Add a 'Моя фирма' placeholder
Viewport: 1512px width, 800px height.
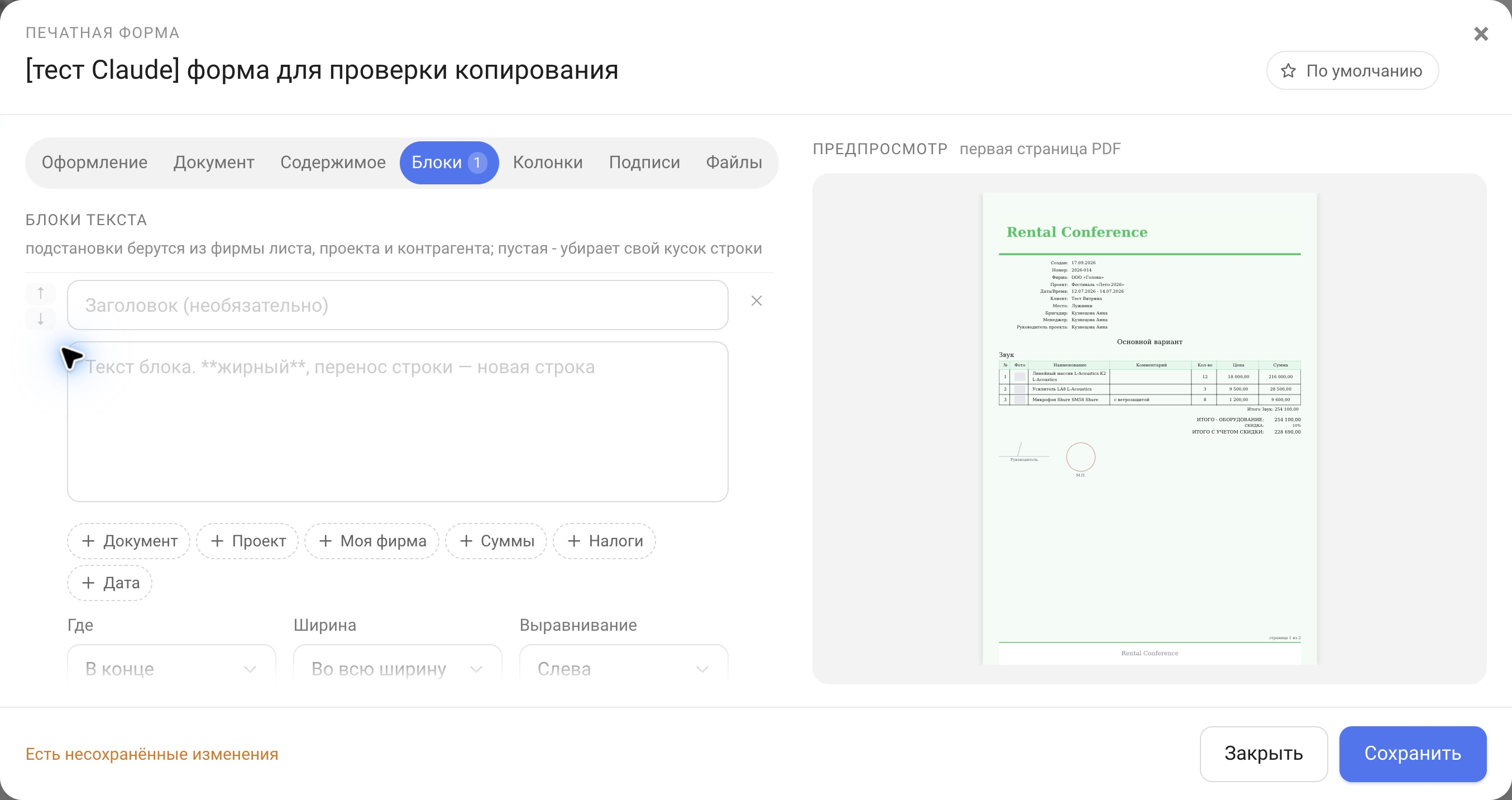coord(371,541)
